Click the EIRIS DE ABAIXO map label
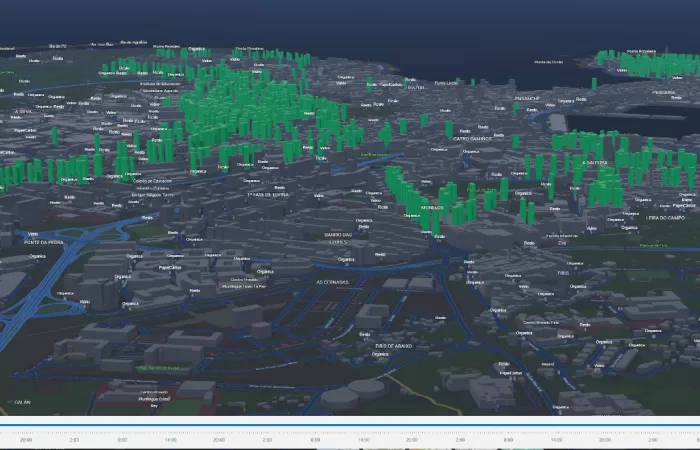700x450 pixels. 395,346
